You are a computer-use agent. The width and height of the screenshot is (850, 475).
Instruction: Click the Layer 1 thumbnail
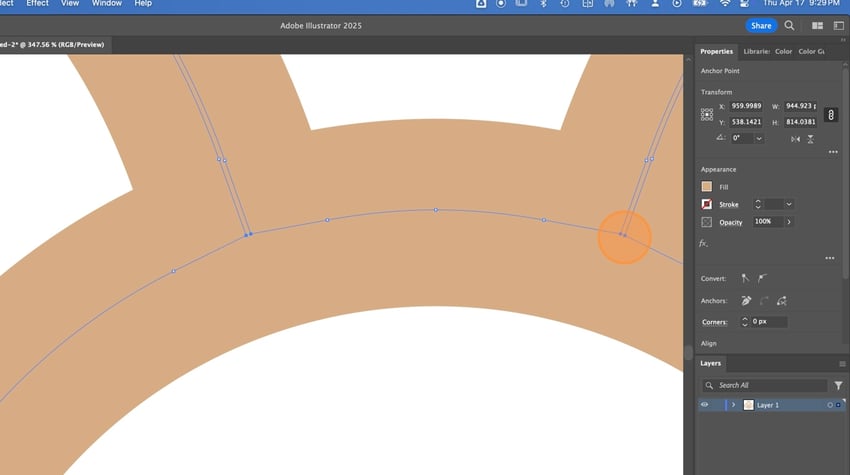pos(748,405)
